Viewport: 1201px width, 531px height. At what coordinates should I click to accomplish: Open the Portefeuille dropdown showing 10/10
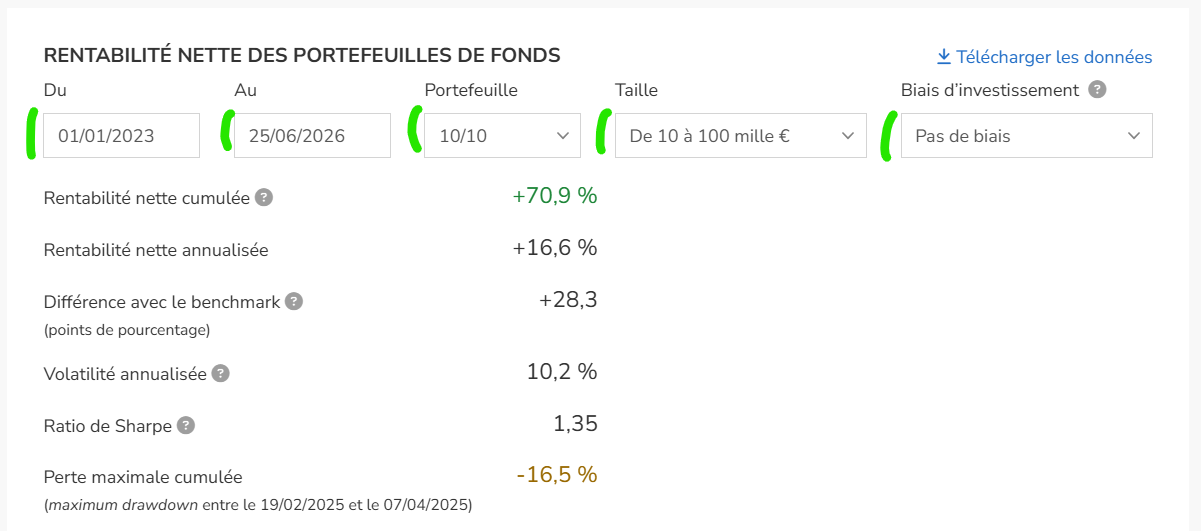point(503,136)
